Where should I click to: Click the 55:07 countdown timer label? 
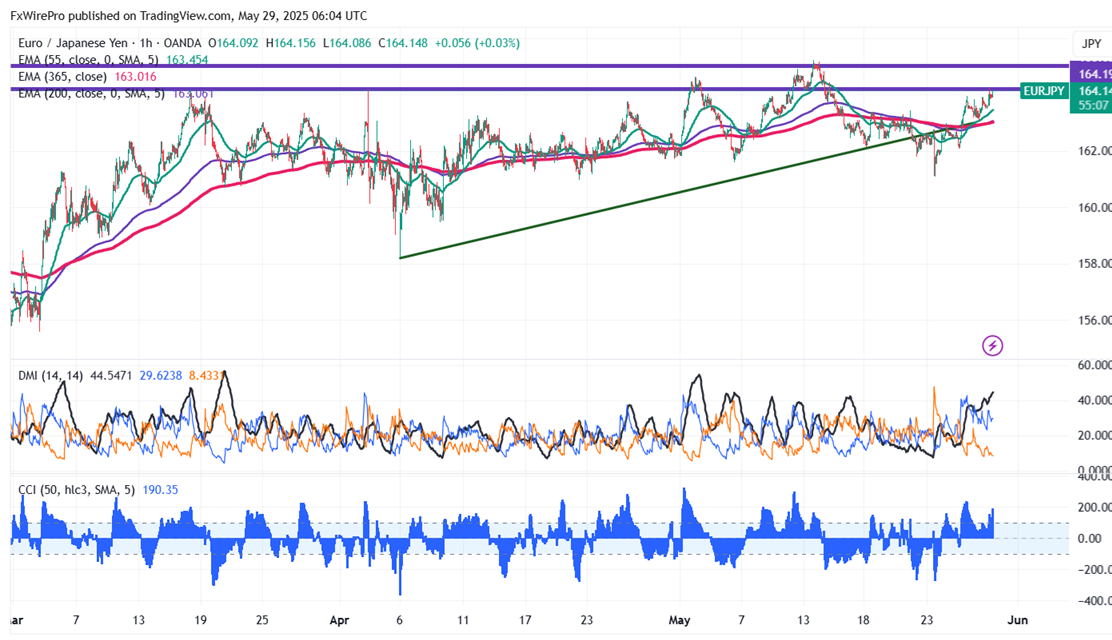coord(1091,105)
